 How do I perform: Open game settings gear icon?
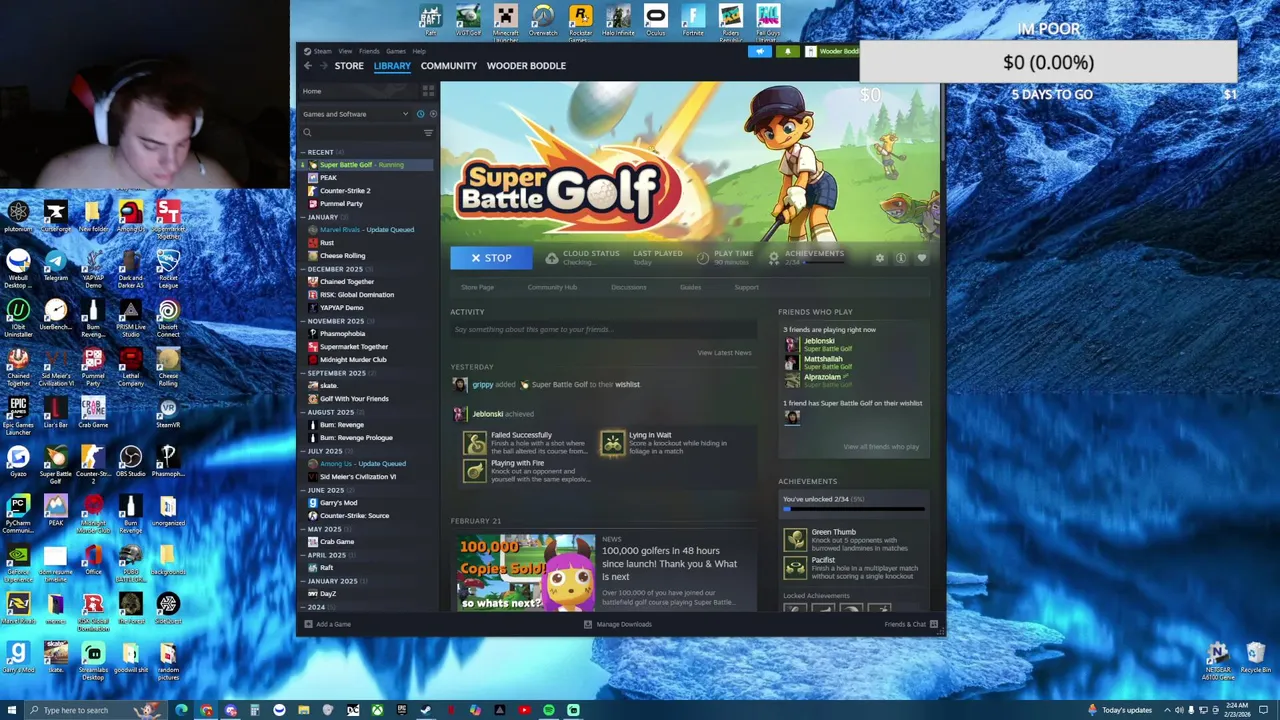point(880,258)
